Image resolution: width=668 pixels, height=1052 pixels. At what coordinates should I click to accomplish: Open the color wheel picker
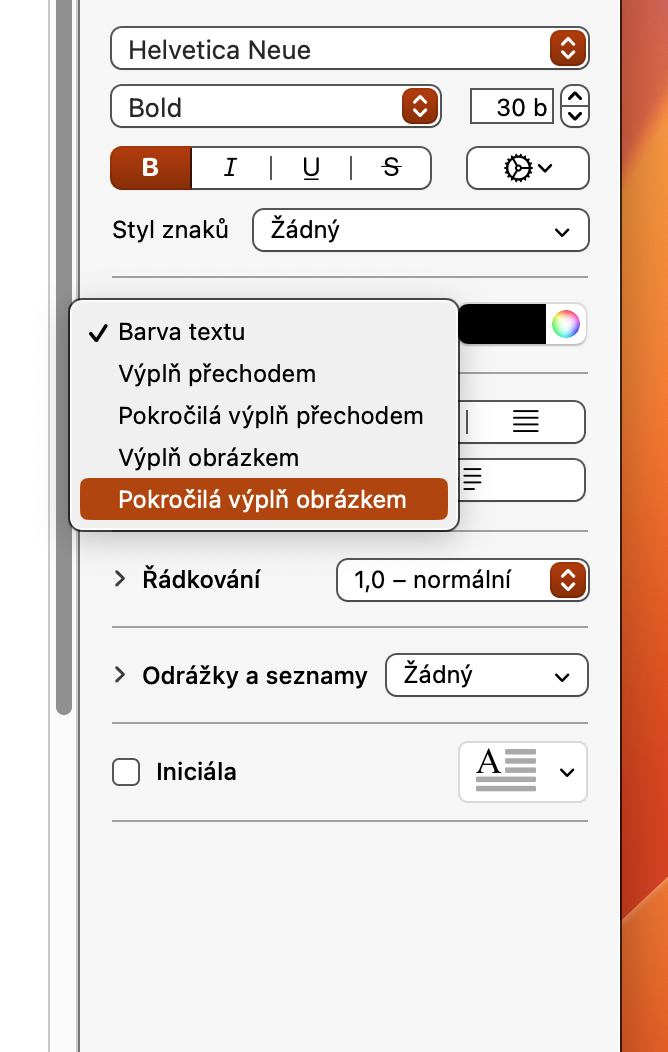566,324
